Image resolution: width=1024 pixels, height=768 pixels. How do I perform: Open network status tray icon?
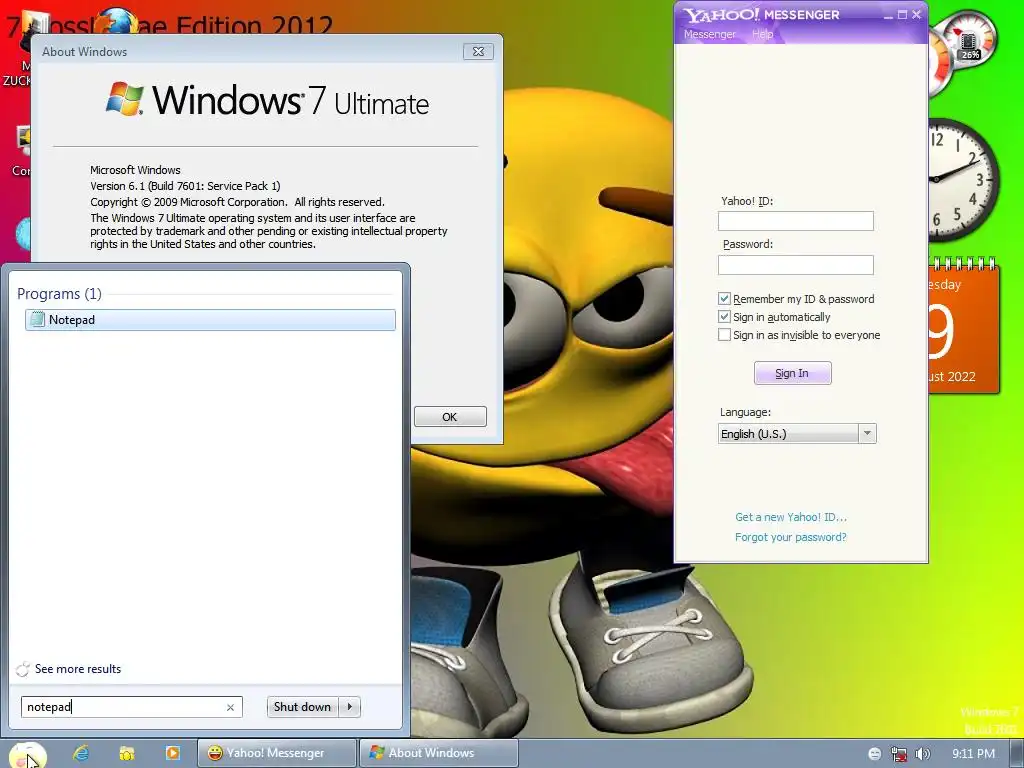(899, 754)
